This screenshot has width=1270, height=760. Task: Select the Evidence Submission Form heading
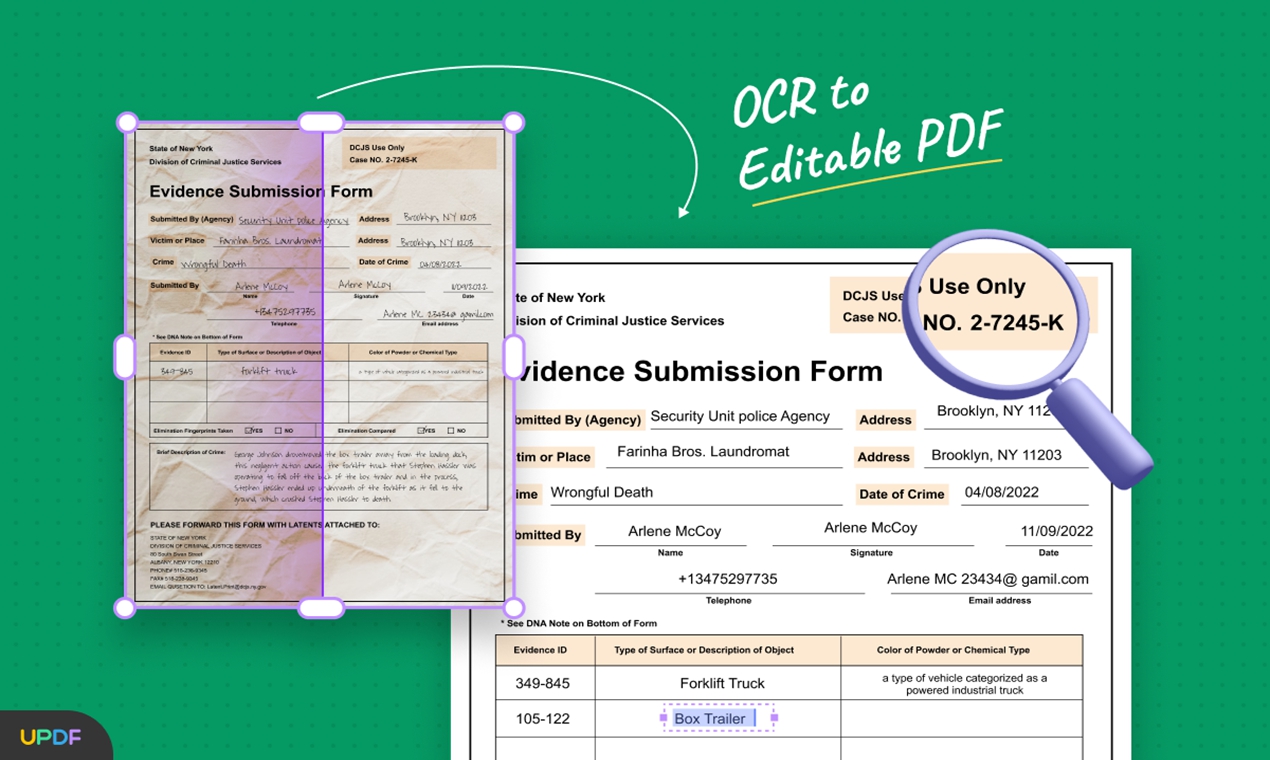tap(691, 371)
